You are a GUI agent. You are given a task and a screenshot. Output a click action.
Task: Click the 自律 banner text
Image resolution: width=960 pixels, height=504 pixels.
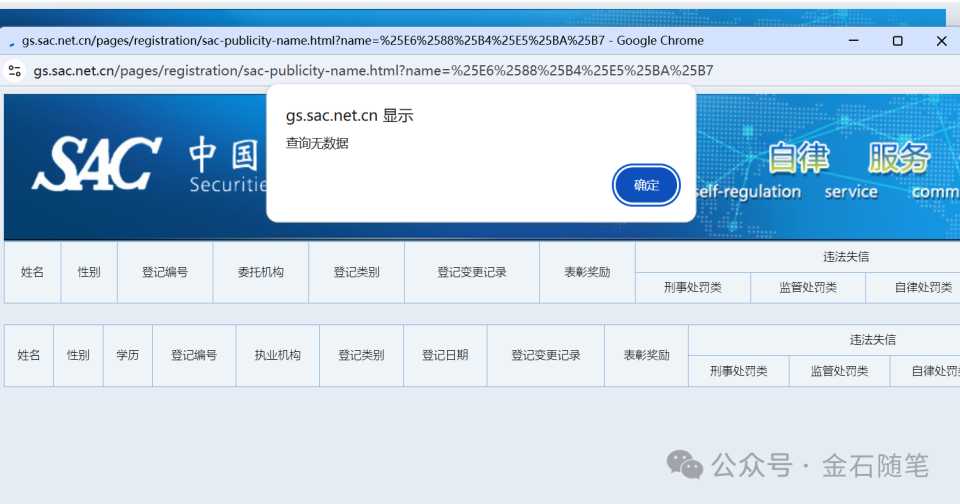[798, 157]
